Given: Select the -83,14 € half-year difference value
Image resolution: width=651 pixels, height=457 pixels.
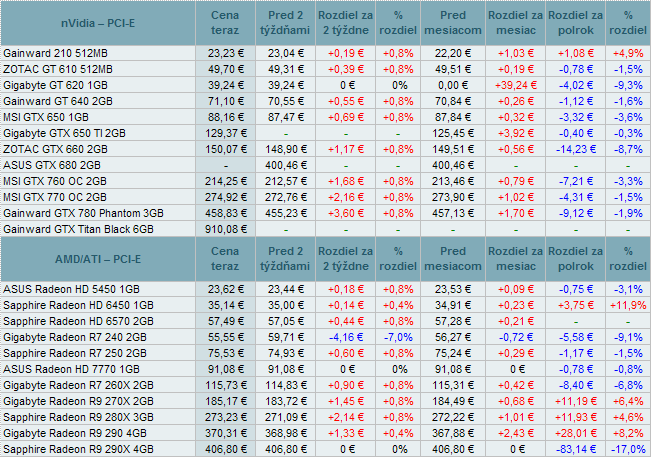Looking at the screenshot, I should tap(576, 449).
